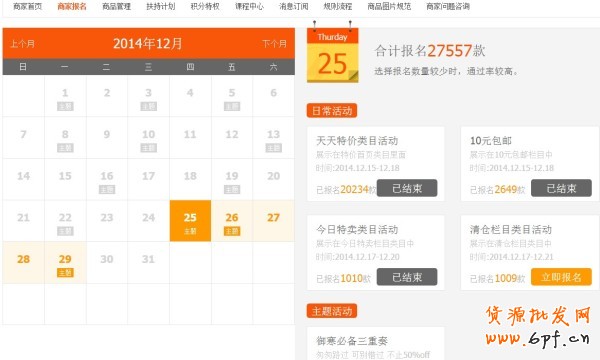Open 商品图片规范 navigation item
The height and width of the screenshot is (360, 600).
point(389,7)
